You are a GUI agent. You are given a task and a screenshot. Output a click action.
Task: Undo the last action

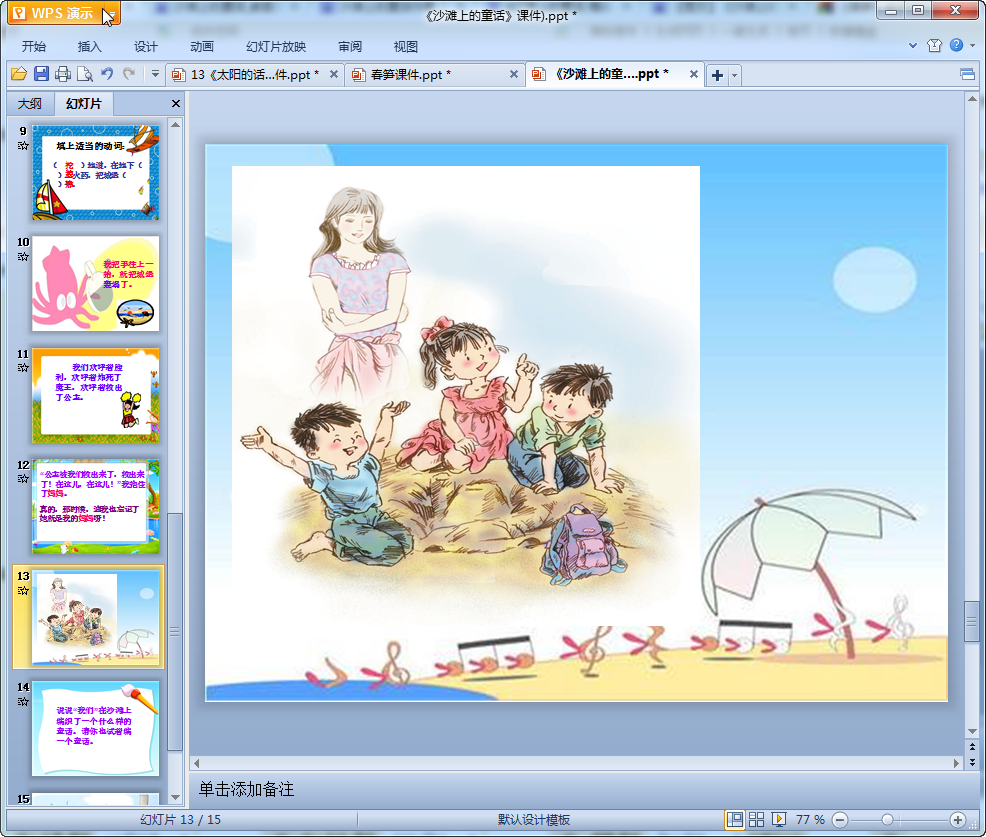(107, 74)
